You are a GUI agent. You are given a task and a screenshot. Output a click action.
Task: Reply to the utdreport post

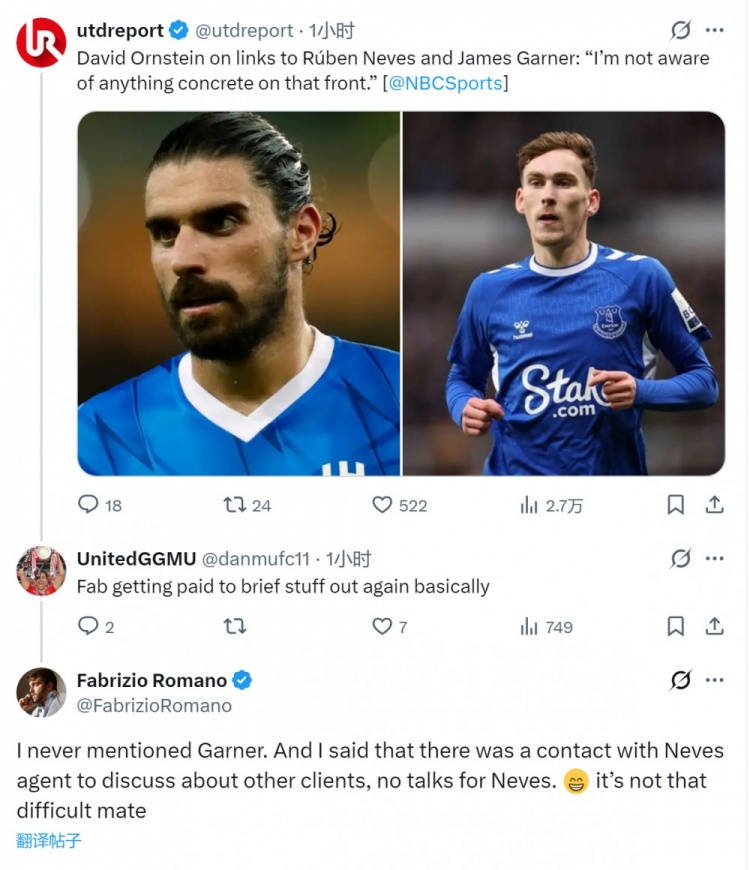click(89, 505)
